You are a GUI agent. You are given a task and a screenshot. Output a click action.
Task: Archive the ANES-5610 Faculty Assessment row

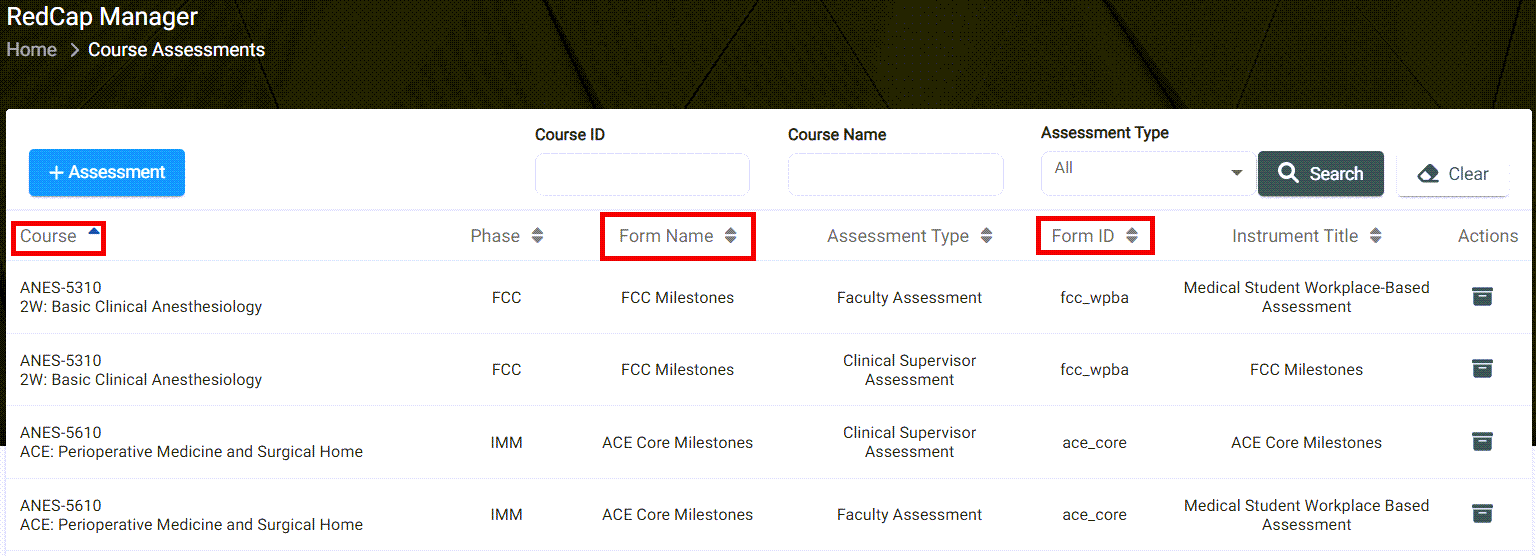[x=1482, y=514]
